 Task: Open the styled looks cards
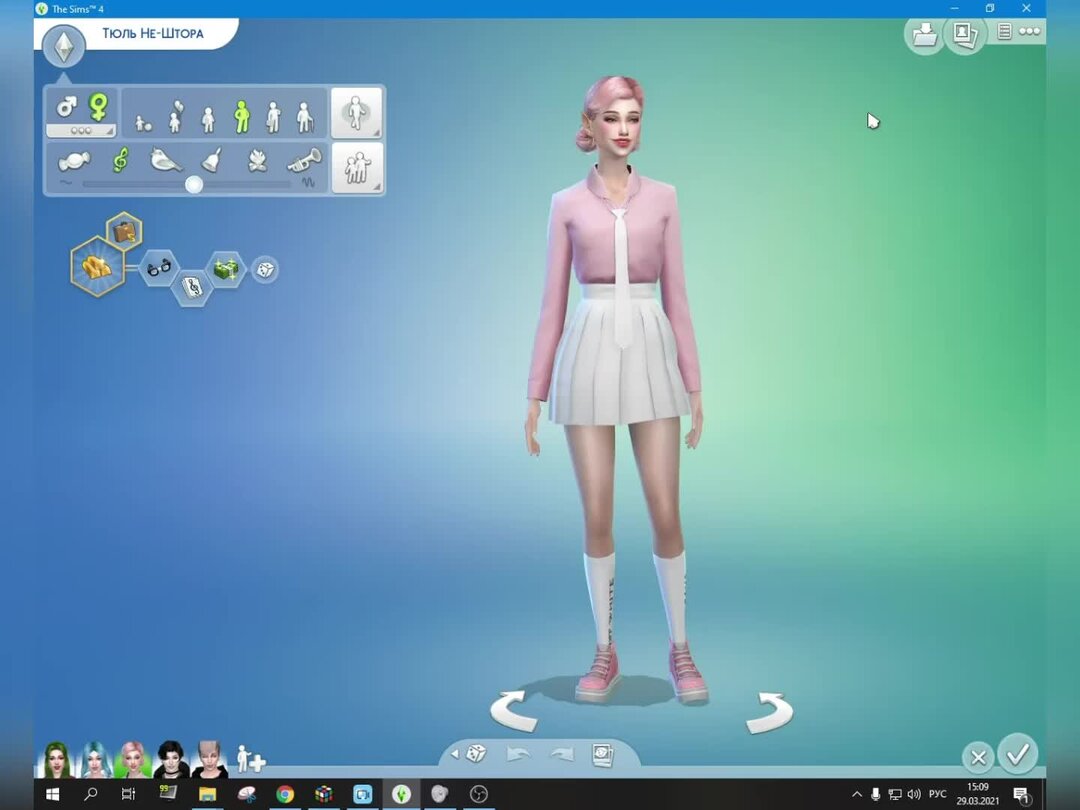click(603, 755)
